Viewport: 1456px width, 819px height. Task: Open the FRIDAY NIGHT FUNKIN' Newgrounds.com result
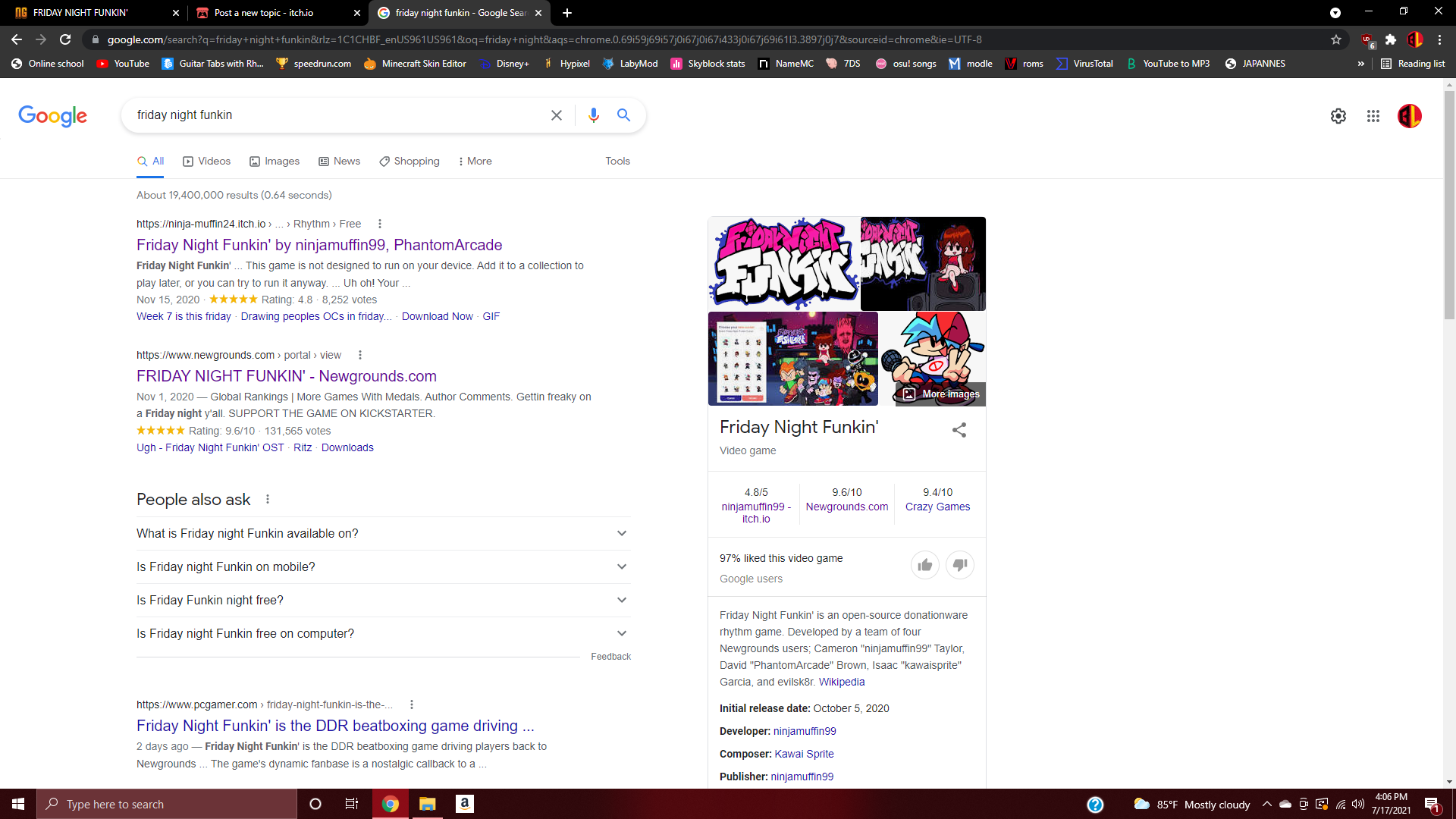[x=287, y=376]
